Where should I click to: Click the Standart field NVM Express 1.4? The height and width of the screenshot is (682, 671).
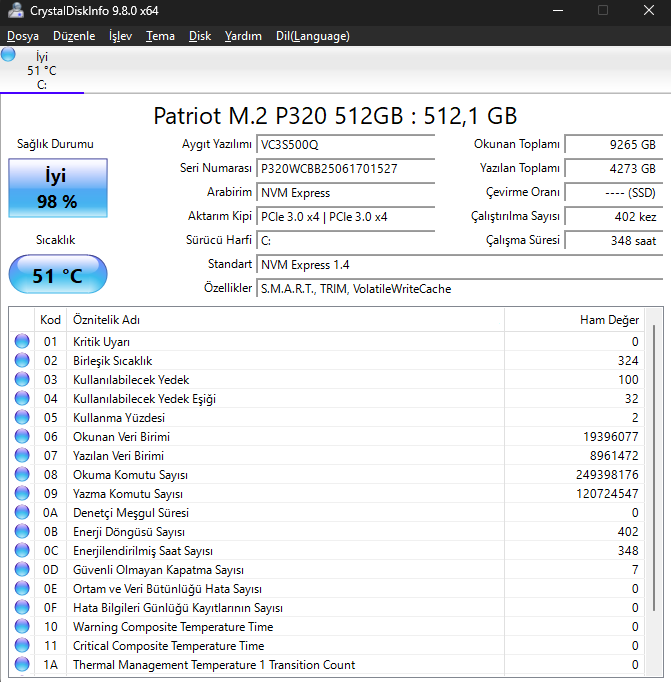coord(460,264)
